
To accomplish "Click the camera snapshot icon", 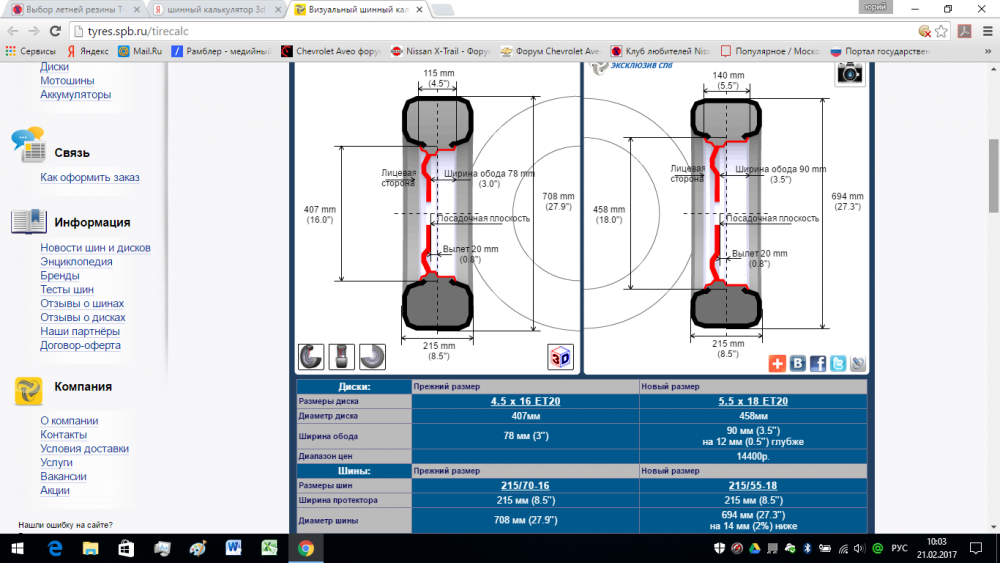I will click(850, 72).
